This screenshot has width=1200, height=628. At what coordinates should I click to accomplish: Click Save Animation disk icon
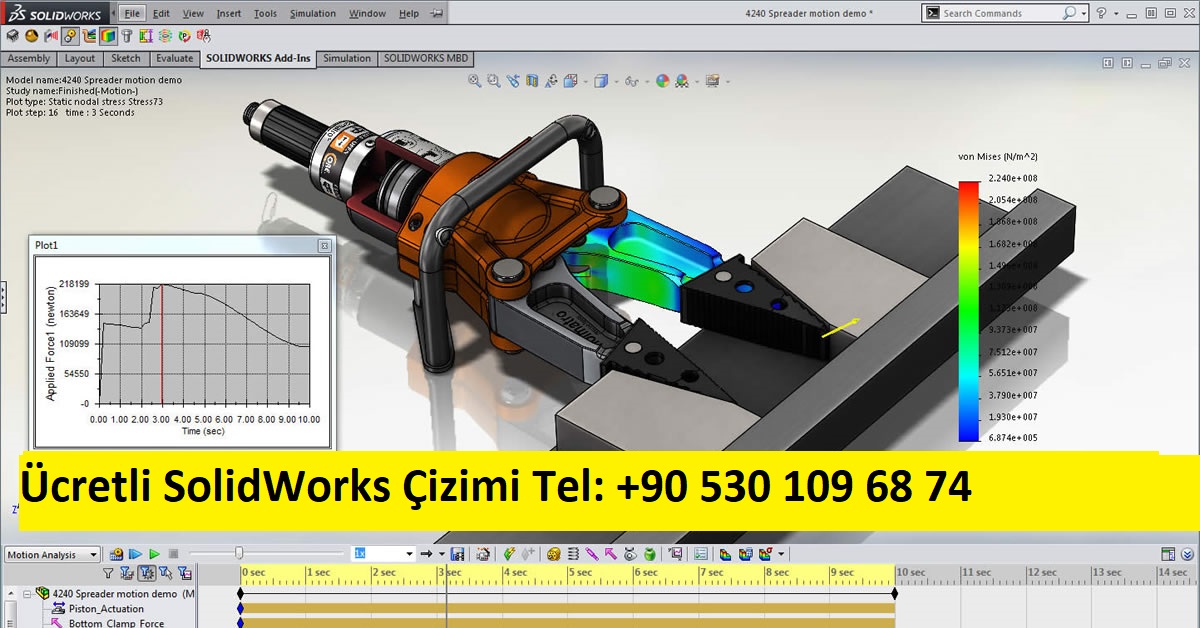pos(458,553)
